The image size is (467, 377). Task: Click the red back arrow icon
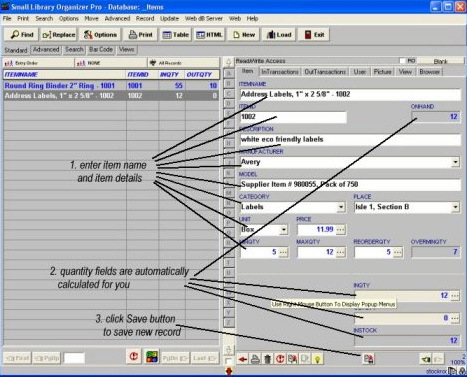pos(243,359)
